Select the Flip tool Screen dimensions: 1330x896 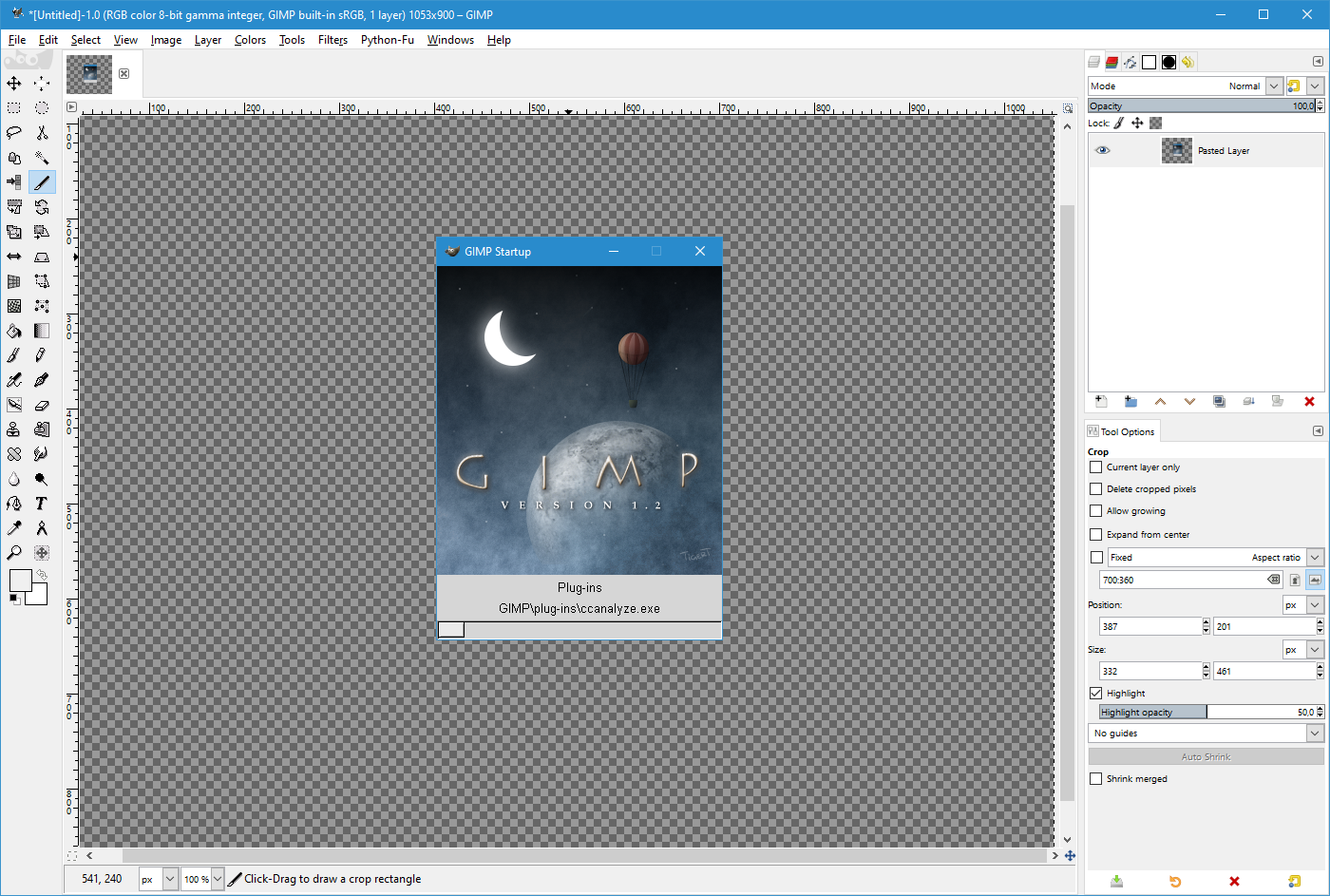[x=14, y=257]
